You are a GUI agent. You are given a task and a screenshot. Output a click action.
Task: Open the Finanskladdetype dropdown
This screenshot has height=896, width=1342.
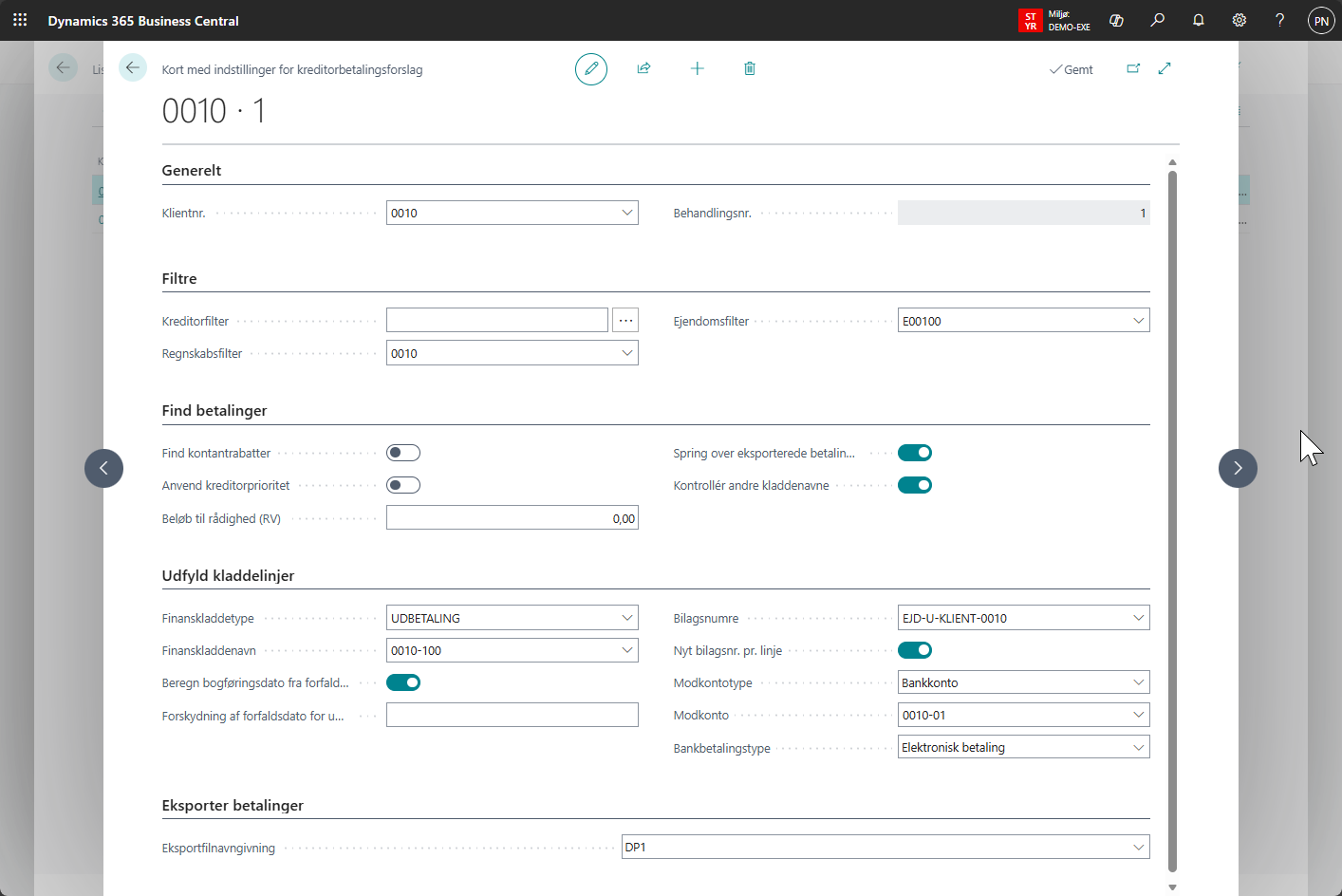click(626, 618)
